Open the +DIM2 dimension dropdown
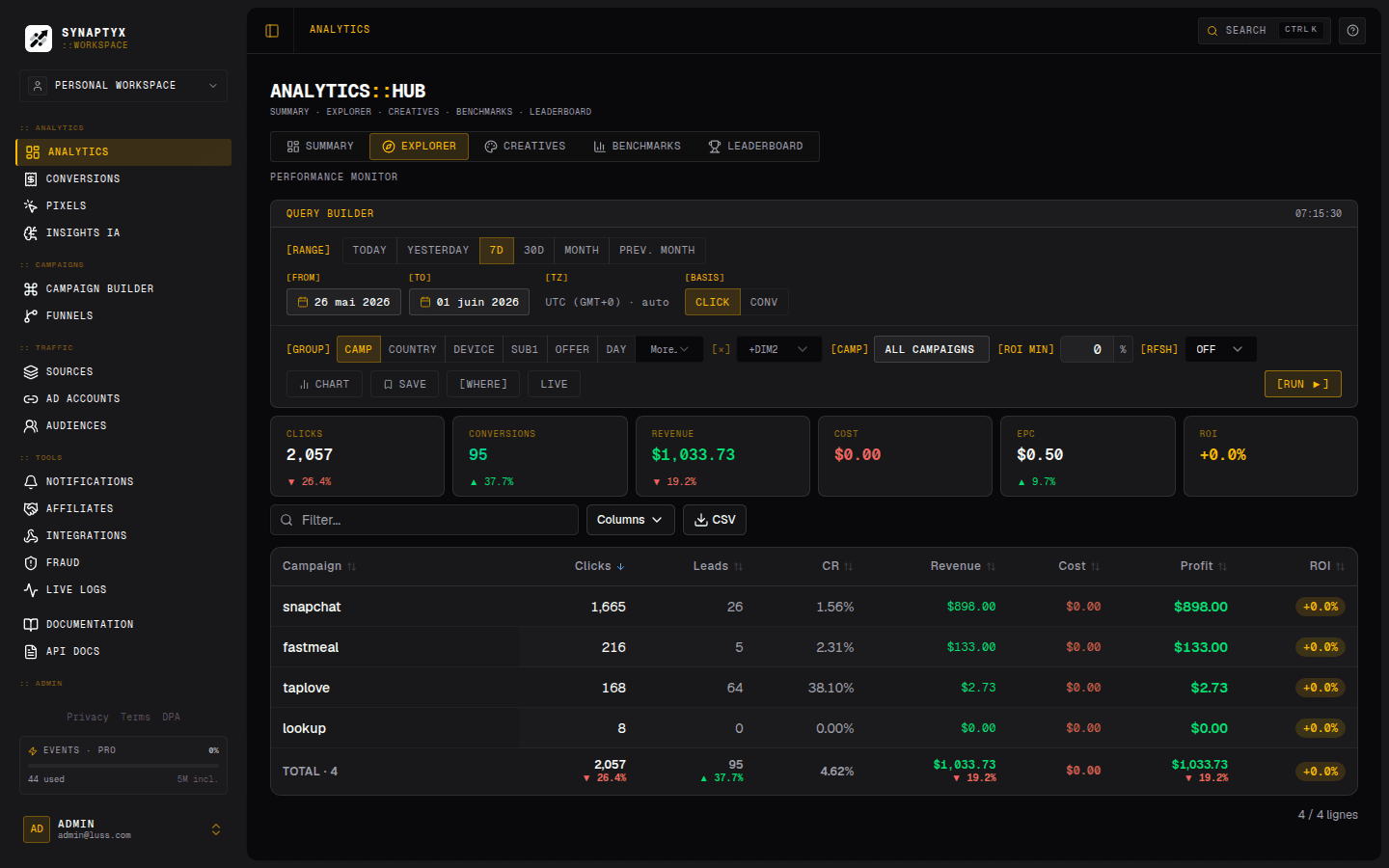The height and width of the screenshot is (868, 1389). [778, 349]
